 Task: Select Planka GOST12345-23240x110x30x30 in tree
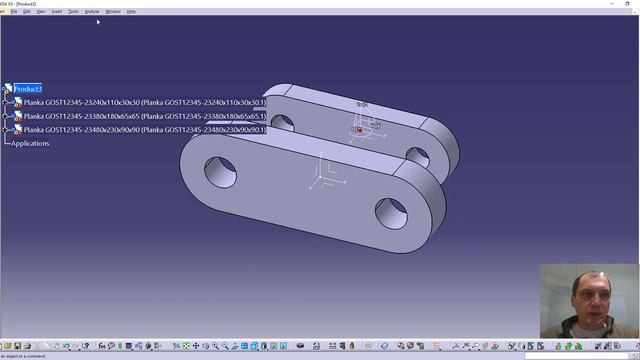click(x=144, y=102)
